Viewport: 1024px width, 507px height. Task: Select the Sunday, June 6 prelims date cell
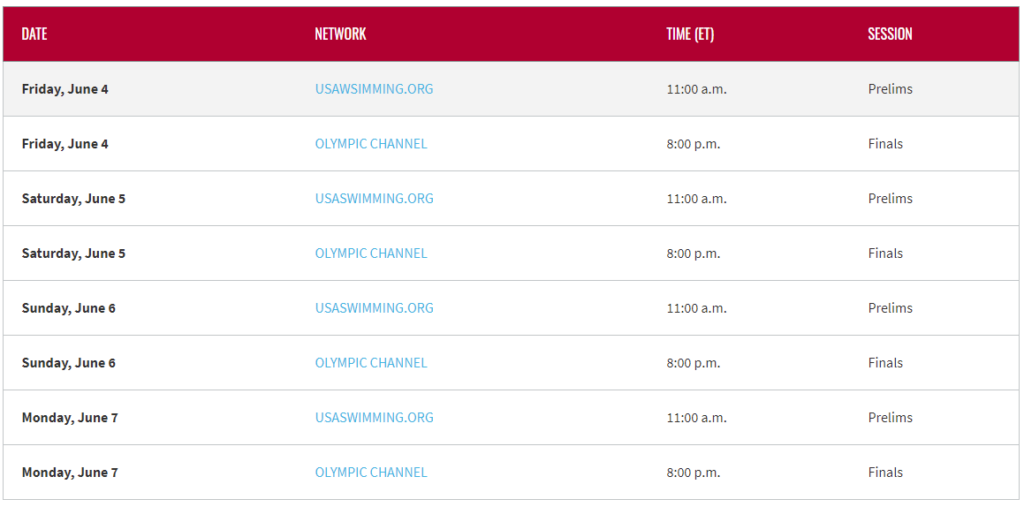pyautogui.click(x=69, y=308)
